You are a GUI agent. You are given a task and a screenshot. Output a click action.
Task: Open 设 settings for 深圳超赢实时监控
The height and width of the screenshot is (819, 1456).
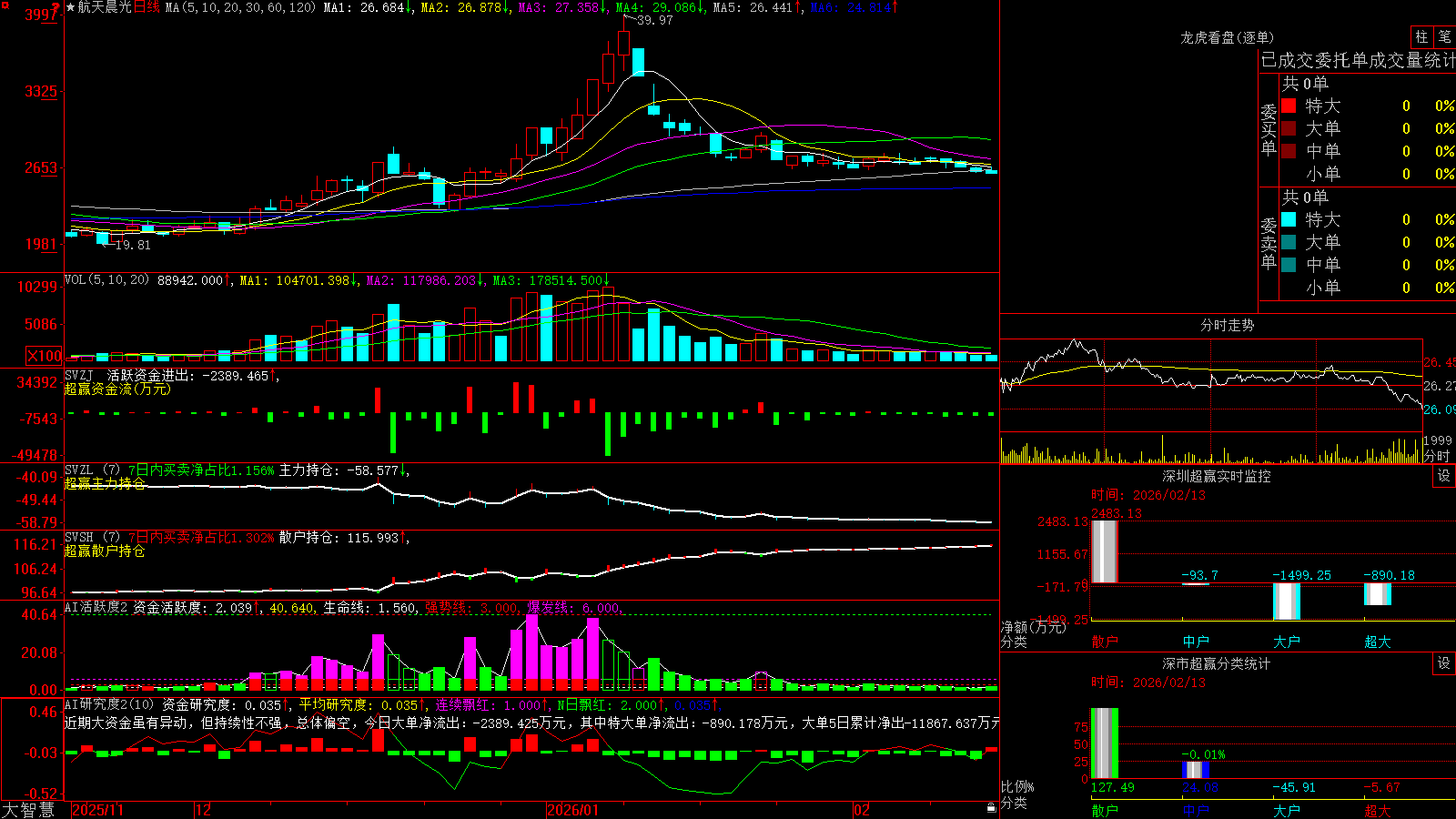pos(1444,476)
